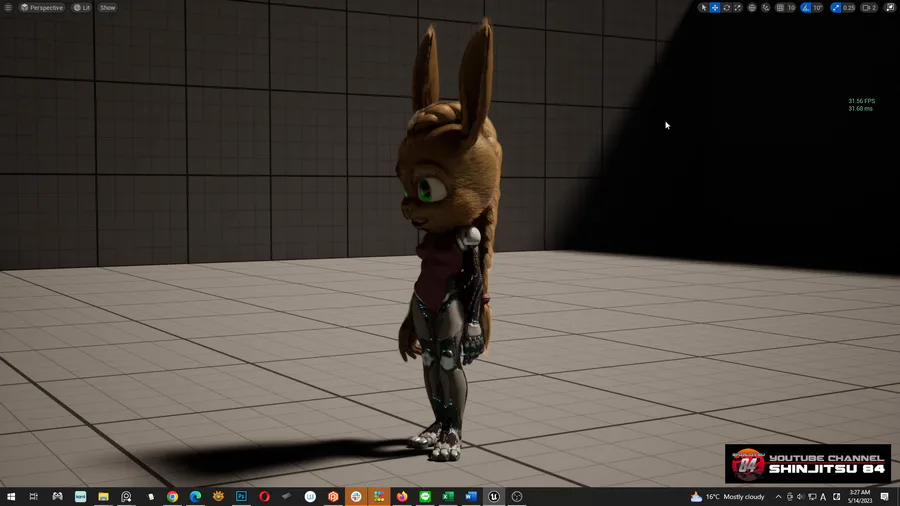Open OBS Studio from the taskbar
Viewport: 900px width, 506px height.
(517, 497)
